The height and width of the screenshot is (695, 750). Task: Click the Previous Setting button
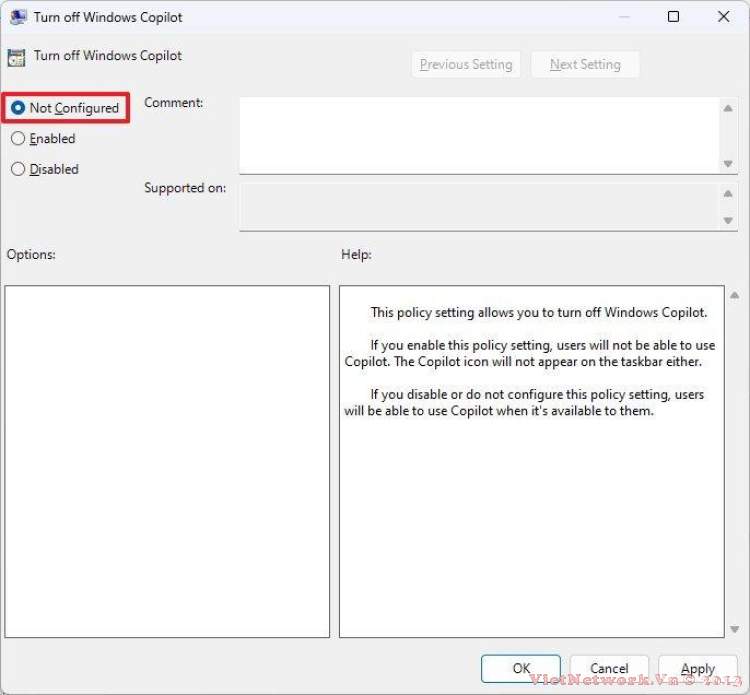[x=466, y=65]
